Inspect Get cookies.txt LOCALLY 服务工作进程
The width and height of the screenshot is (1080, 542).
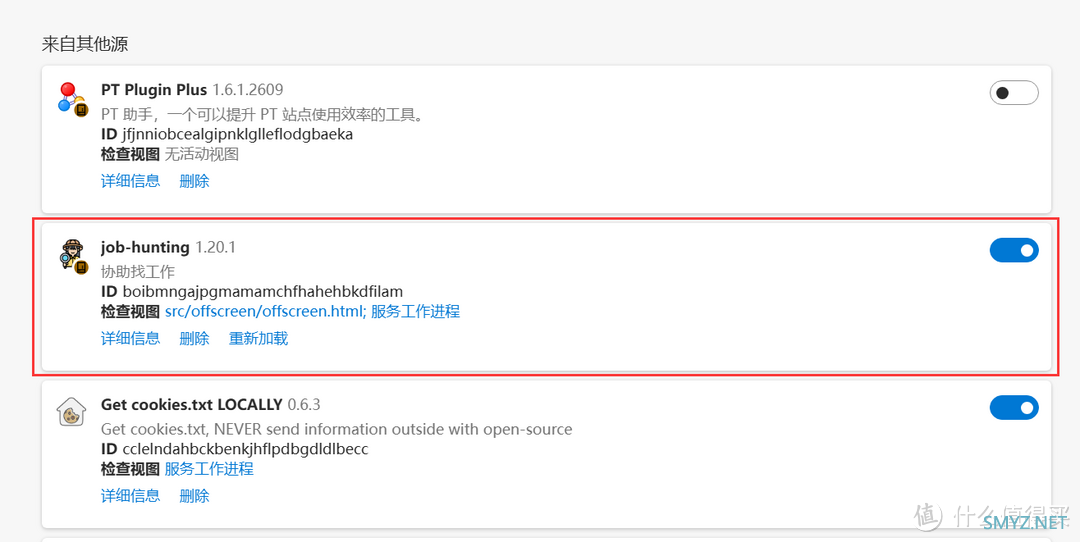coord(209,468)
